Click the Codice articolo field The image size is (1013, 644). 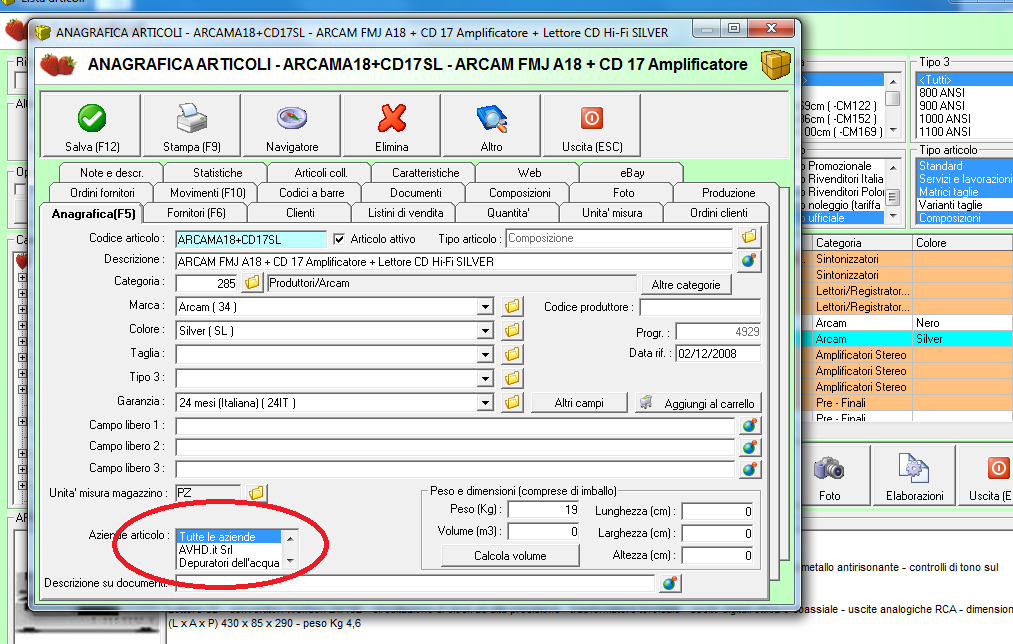pos(251,239)
